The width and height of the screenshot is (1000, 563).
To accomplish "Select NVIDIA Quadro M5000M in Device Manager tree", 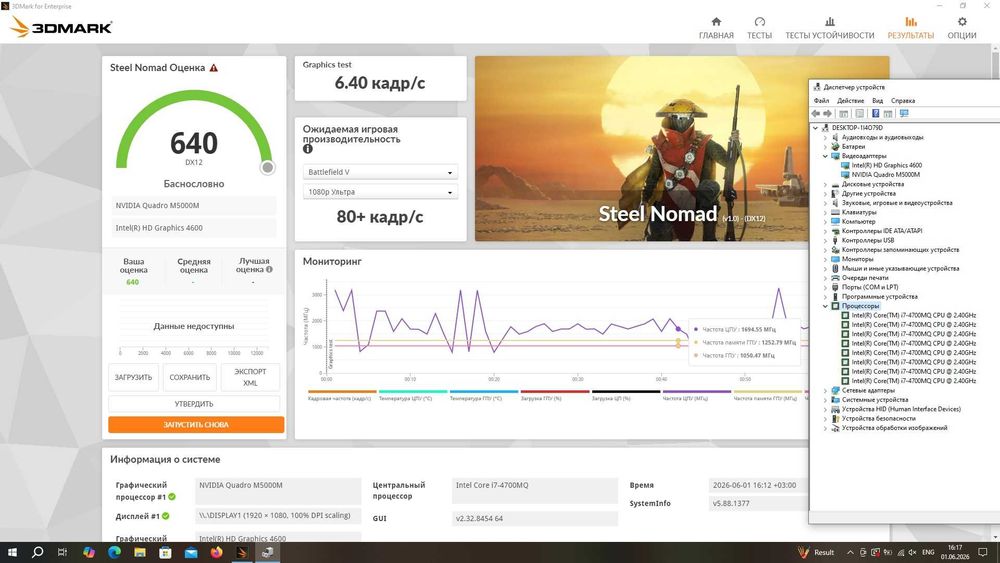I will click(886, 175).
